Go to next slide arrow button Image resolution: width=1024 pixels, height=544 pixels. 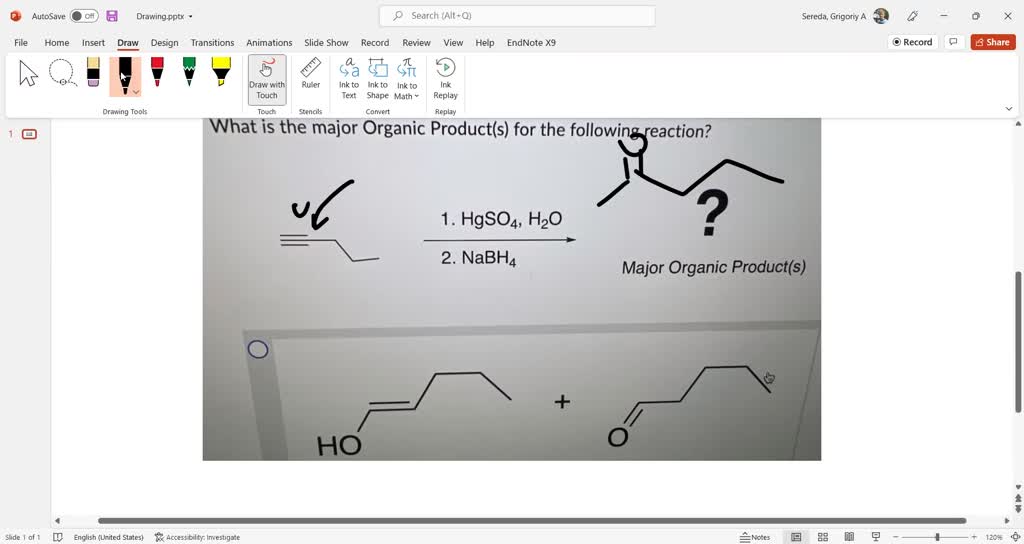click(1017, 508)
